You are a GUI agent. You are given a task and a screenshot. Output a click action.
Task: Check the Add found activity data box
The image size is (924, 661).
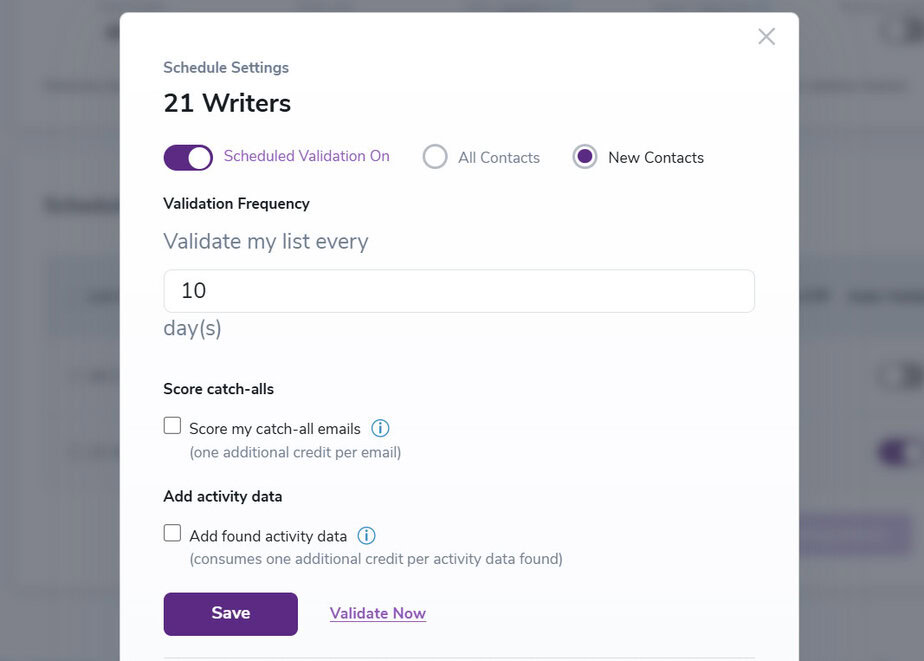click(172, 533)
